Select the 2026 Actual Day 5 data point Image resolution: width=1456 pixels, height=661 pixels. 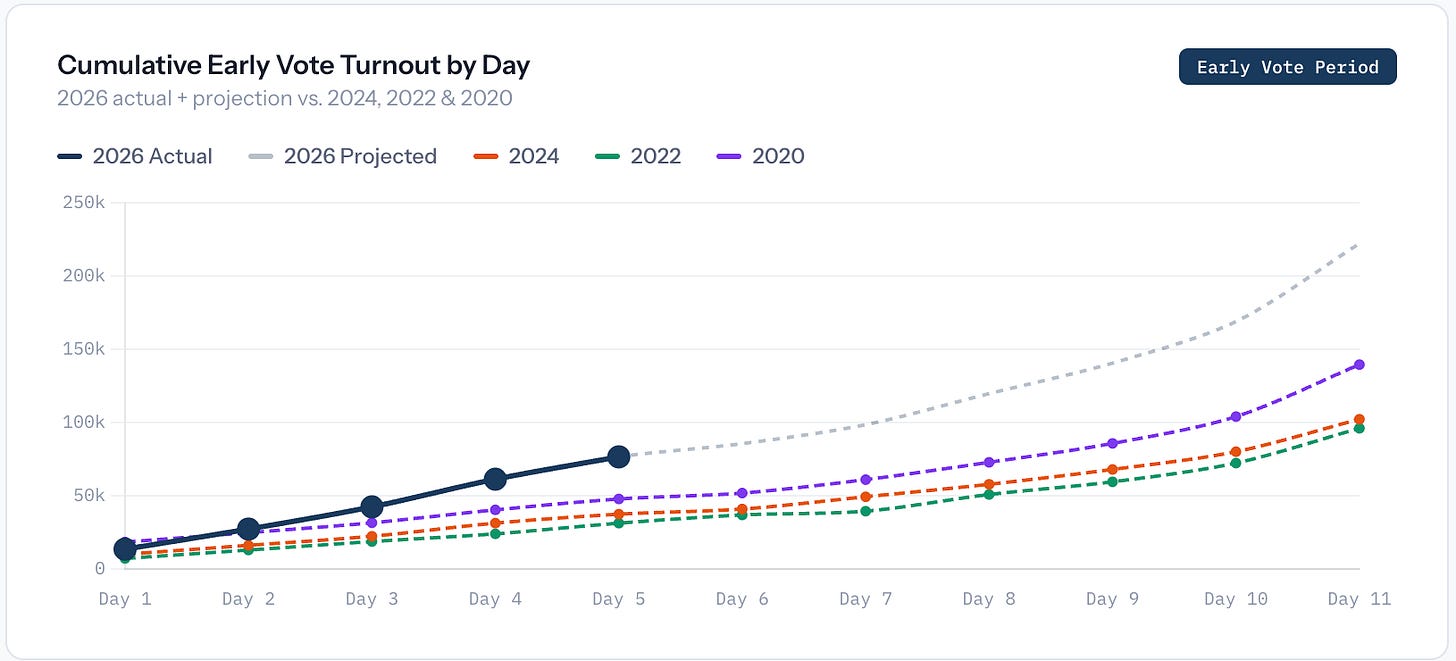[619, 456]
